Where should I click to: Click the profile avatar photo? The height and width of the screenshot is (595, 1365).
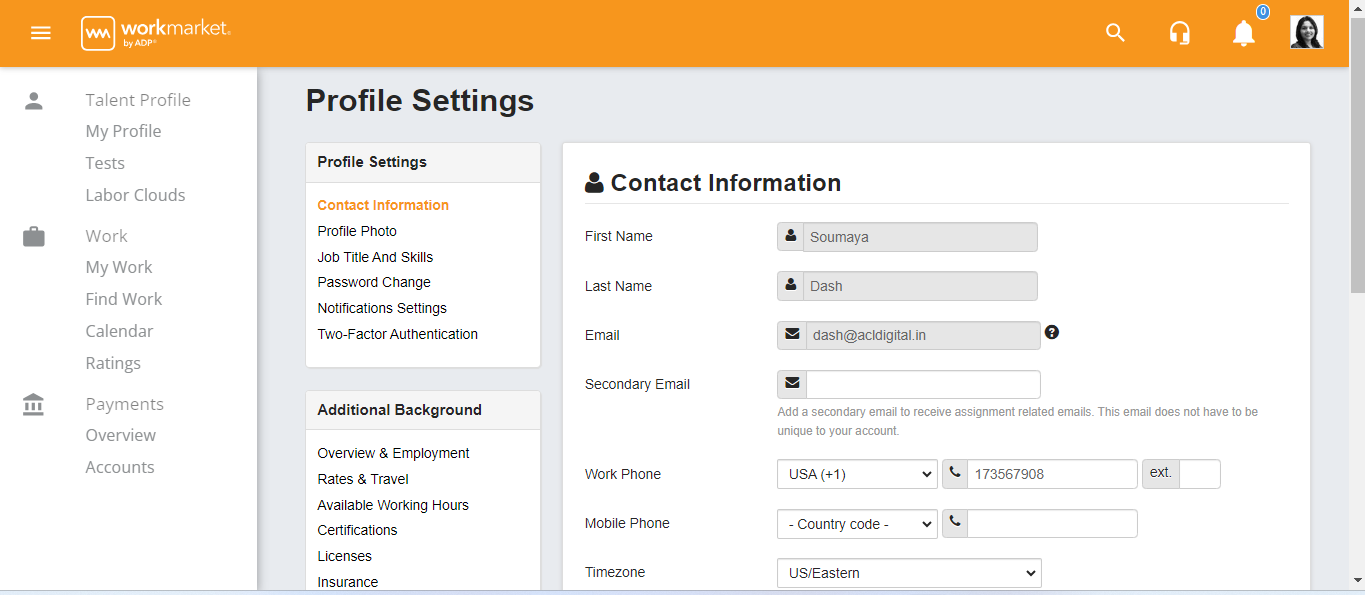(1306, 31)
